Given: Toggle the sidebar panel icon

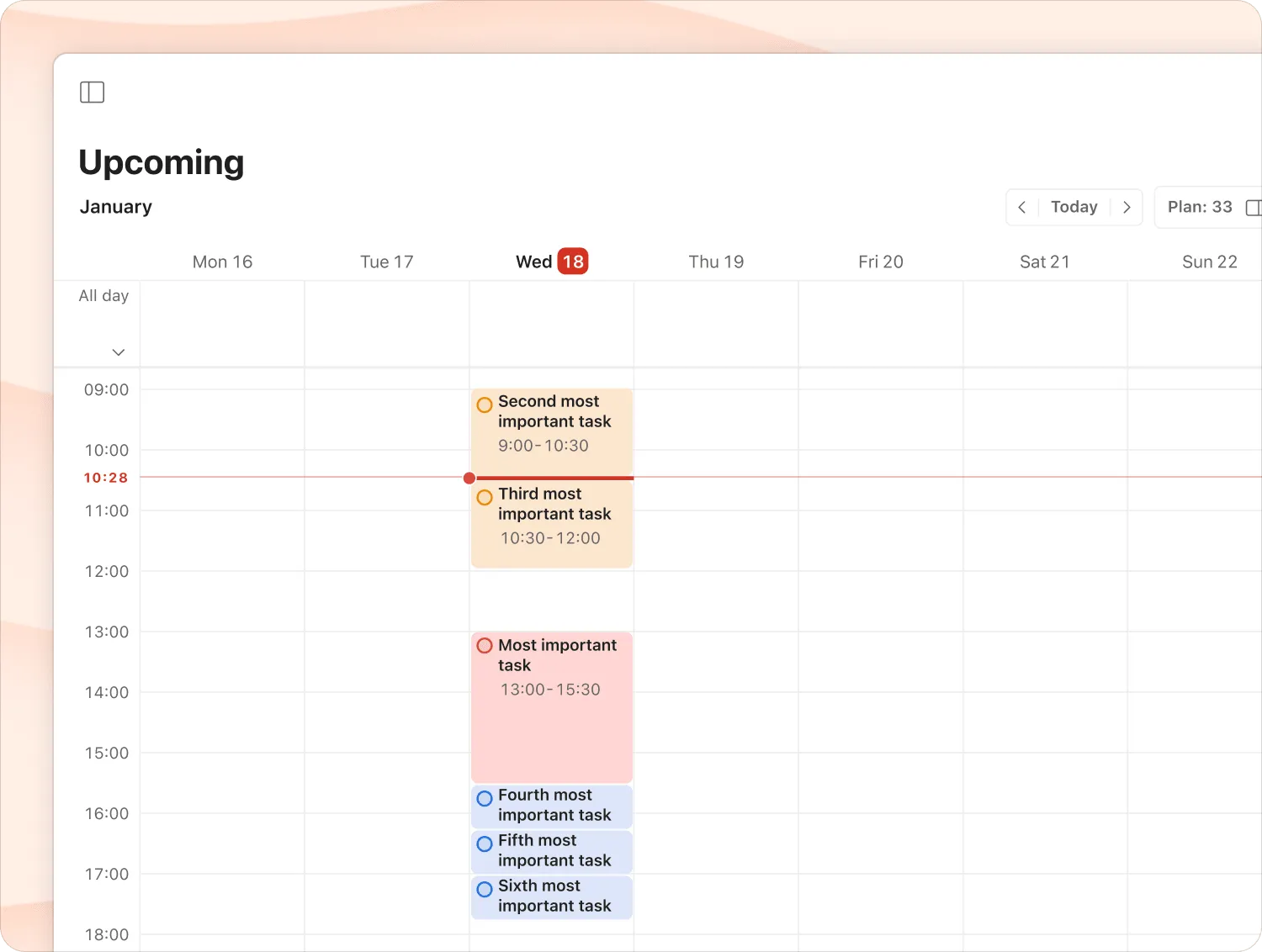Looking at the screenshot, I should point(92,93).
